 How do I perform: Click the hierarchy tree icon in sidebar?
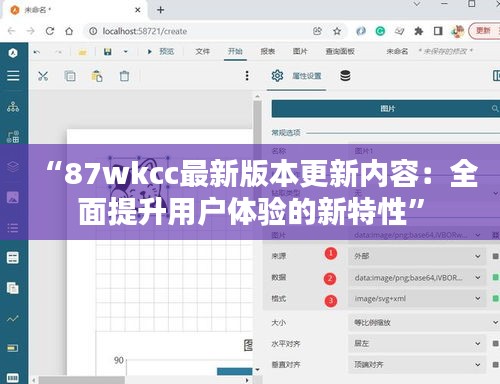pyautogui.click(x=13, y=107)
